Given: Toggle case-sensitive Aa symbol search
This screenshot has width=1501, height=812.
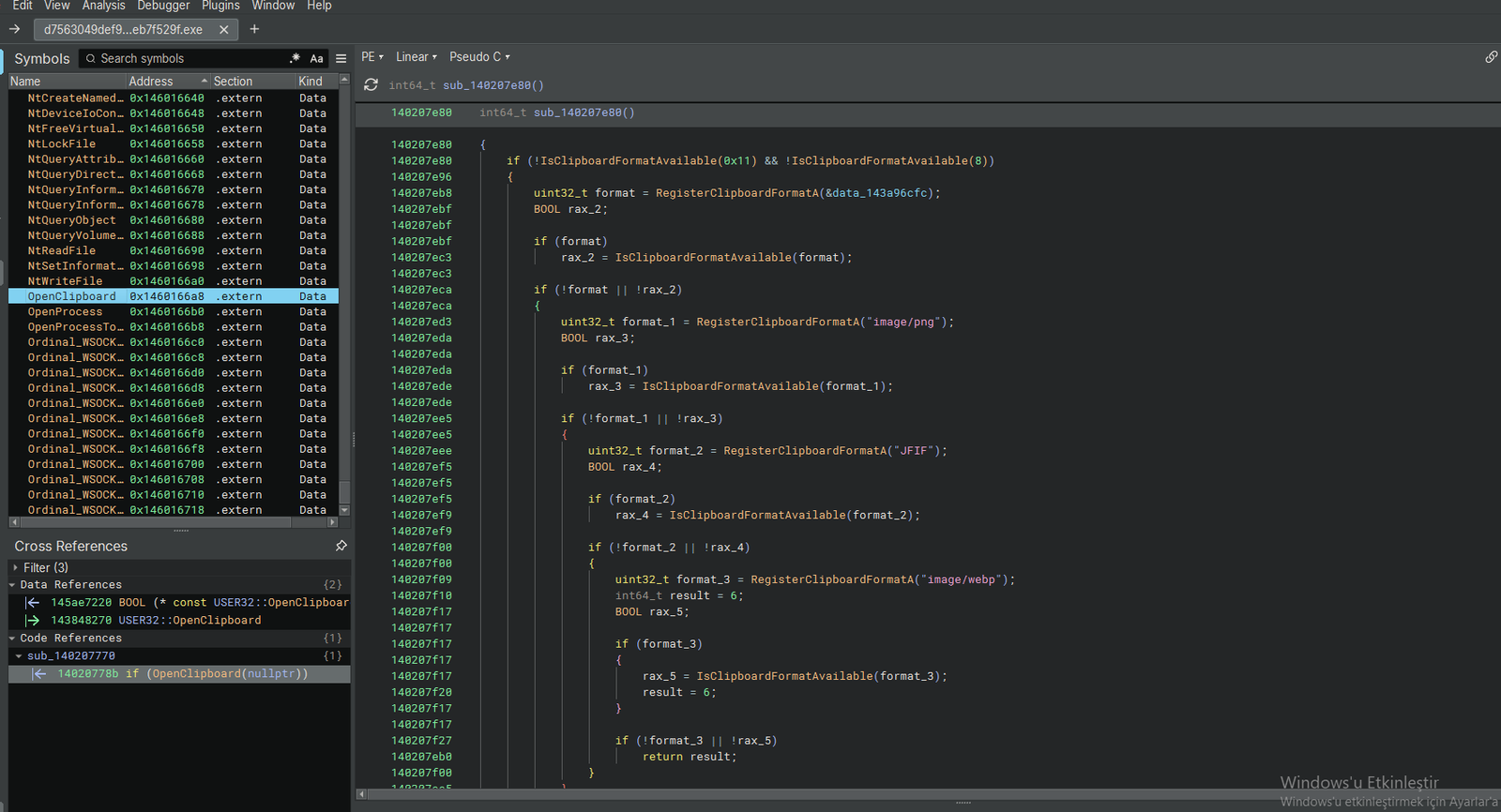Looking at the screenshot, I should [316, 58].
